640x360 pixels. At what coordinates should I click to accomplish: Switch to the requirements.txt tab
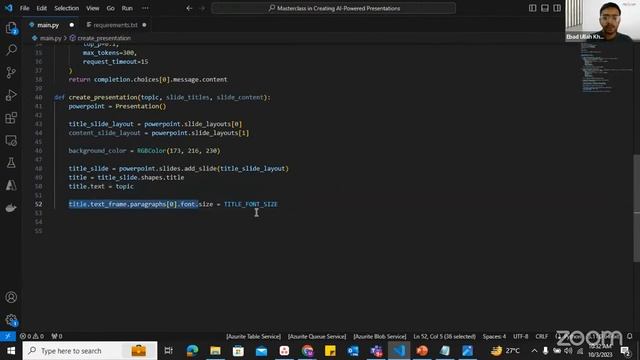[115, 25]
